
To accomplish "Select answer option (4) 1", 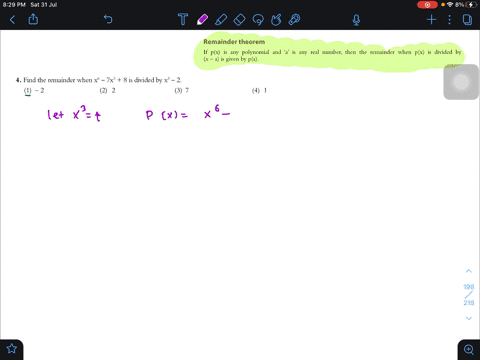I will click(x=259, y=90).
